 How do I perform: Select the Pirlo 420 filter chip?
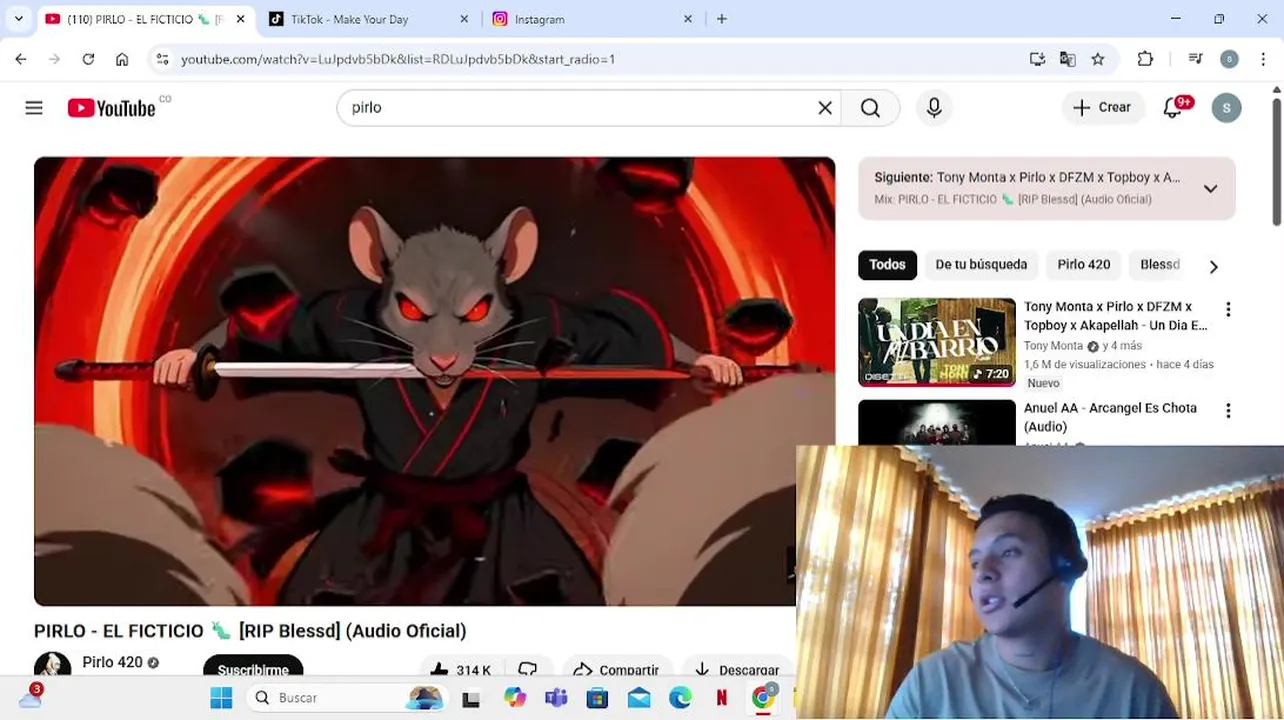click(1084, 265)
